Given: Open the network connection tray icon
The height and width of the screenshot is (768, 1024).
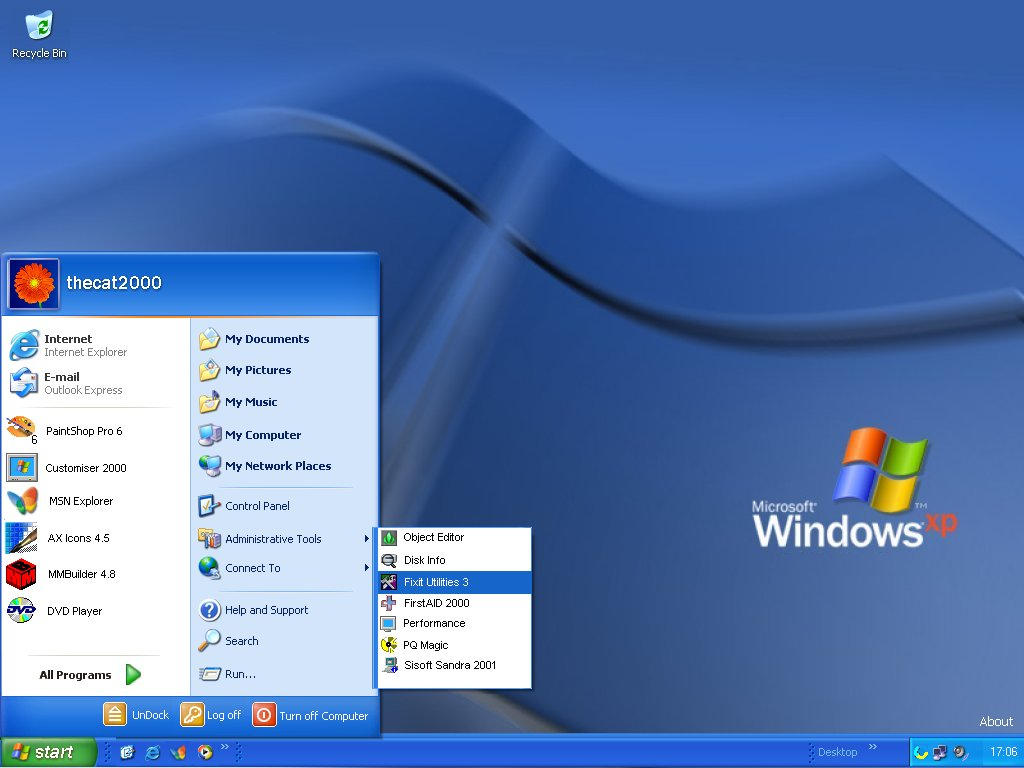Looking at the screenshot, I should pyautogui.click(x=938, y=752).
